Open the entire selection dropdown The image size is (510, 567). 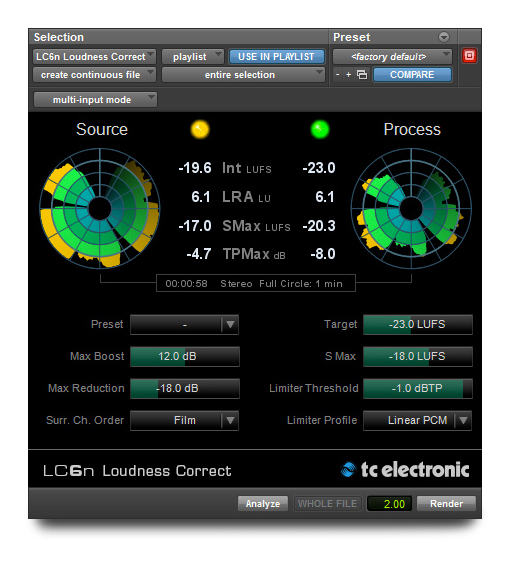(x=243, y=74)
